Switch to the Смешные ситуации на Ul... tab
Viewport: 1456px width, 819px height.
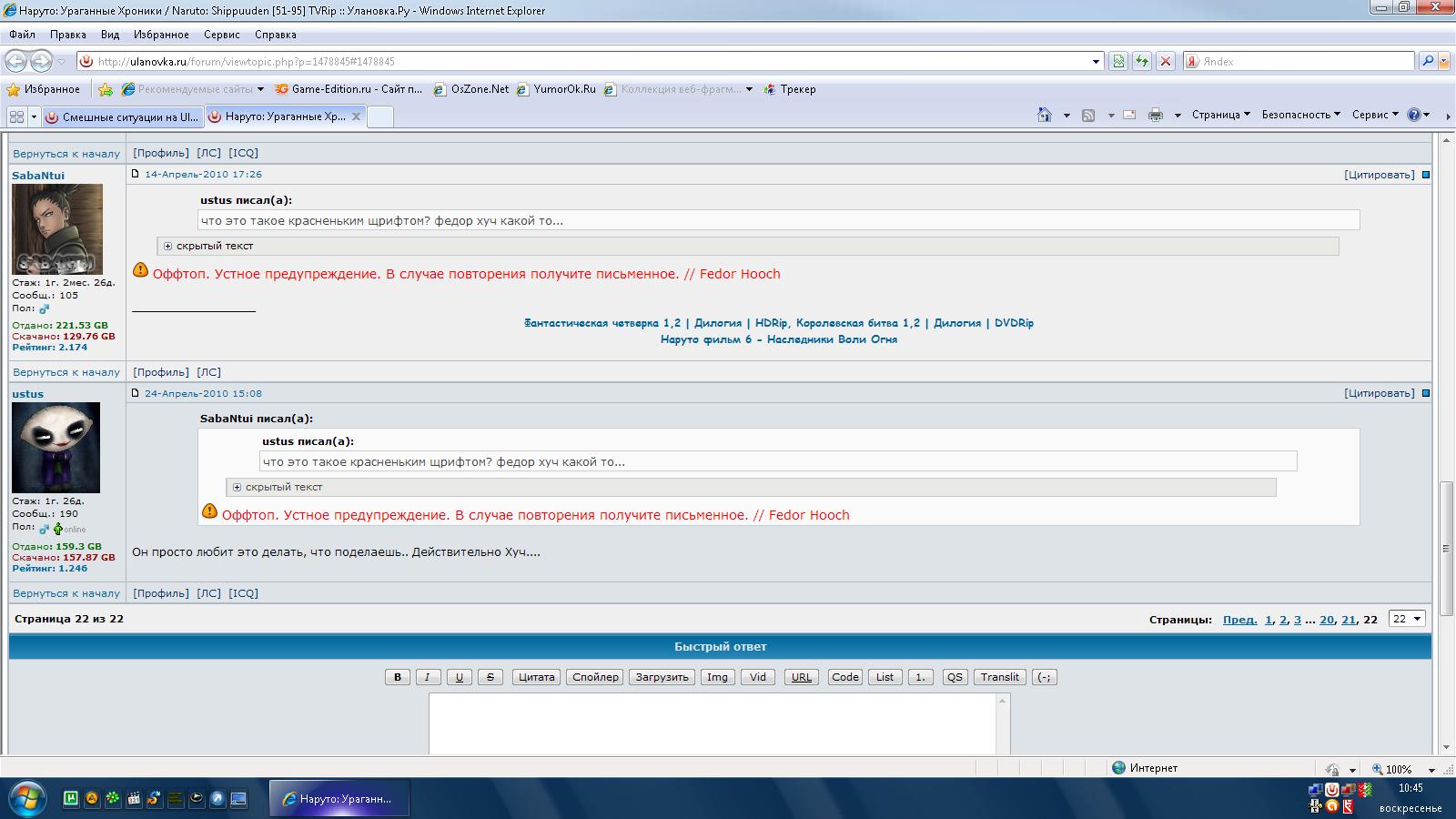coord(122,116)
